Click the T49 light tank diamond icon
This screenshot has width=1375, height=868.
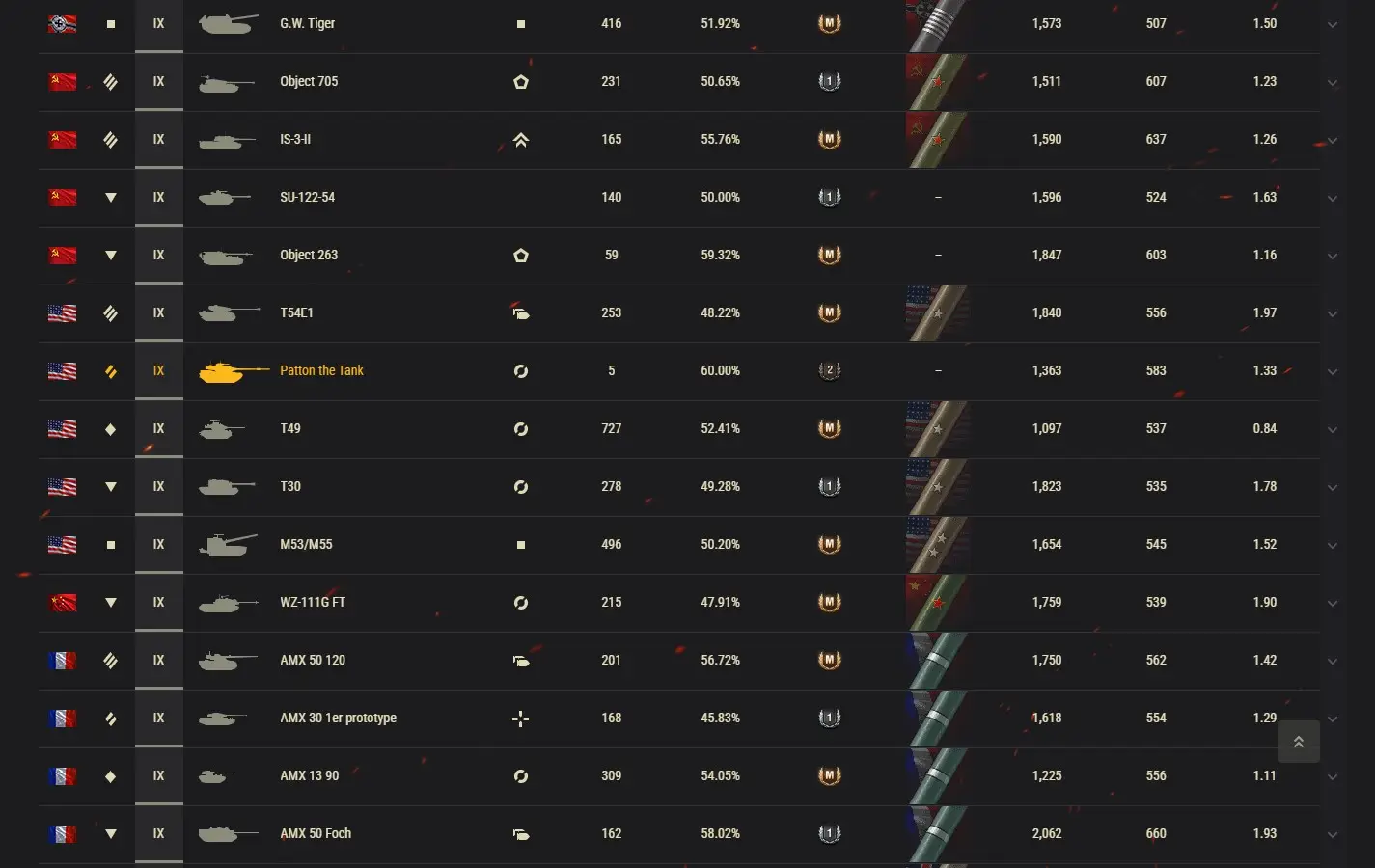pyautogui.click(x=111, y=429)
